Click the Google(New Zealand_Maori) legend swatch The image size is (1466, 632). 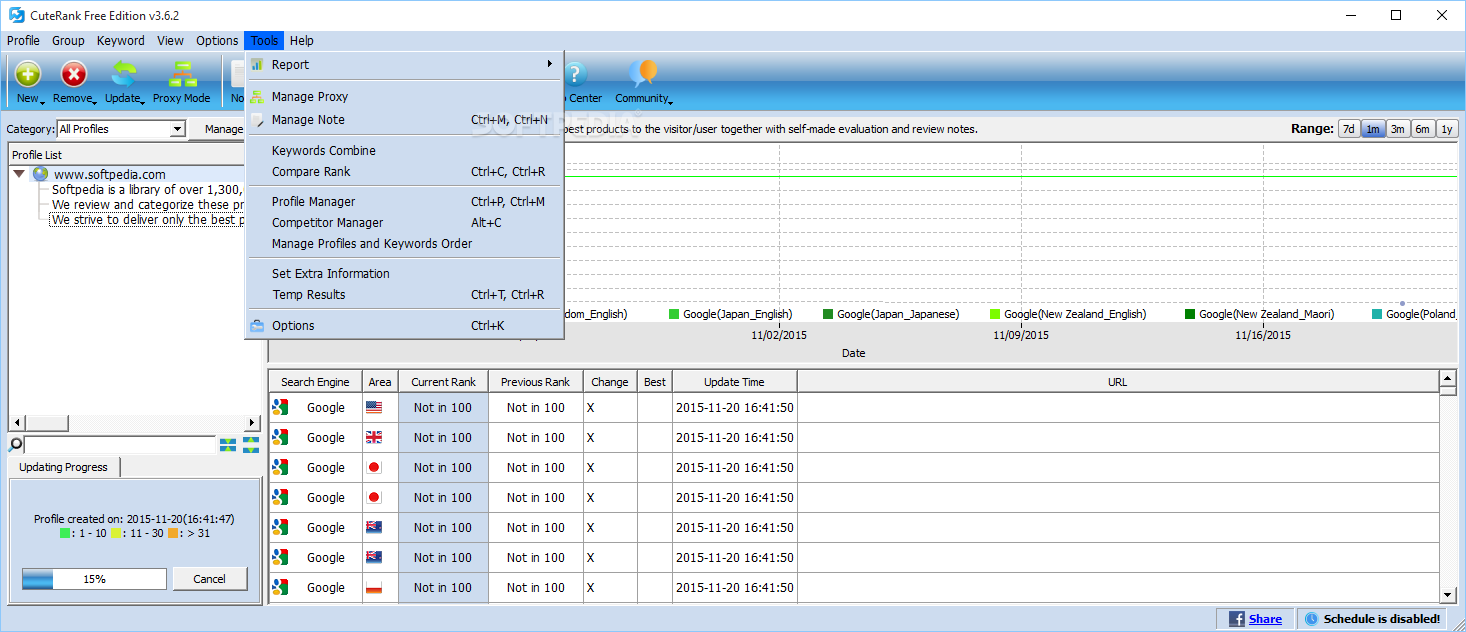pos(1190,314)
